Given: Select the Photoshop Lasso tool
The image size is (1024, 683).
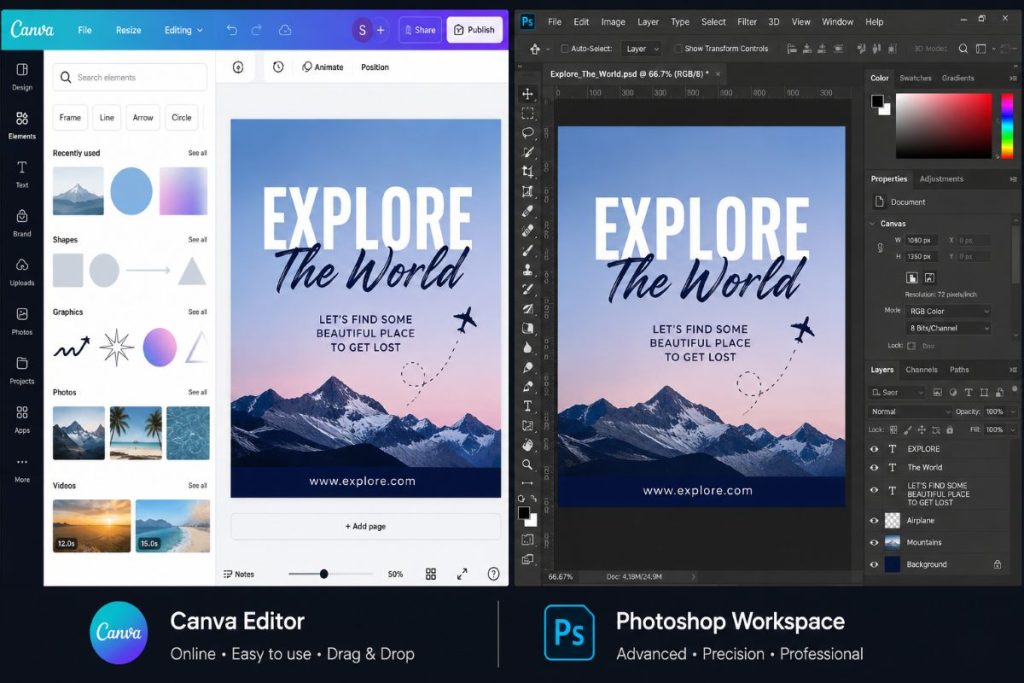Looking at the screenshot, I should coord(528,133).
